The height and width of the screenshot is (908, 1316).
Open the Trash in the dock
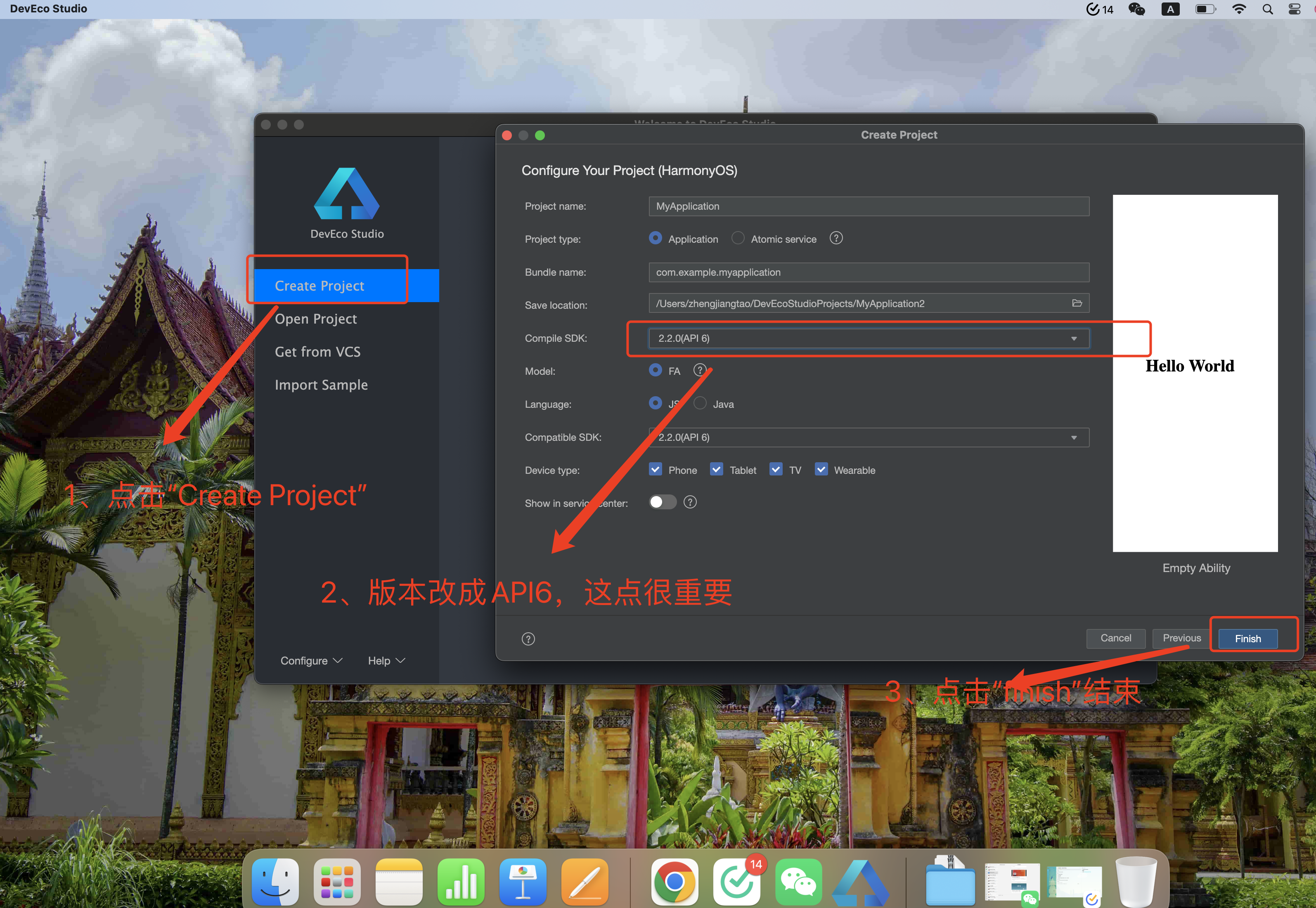point(1136,881)
